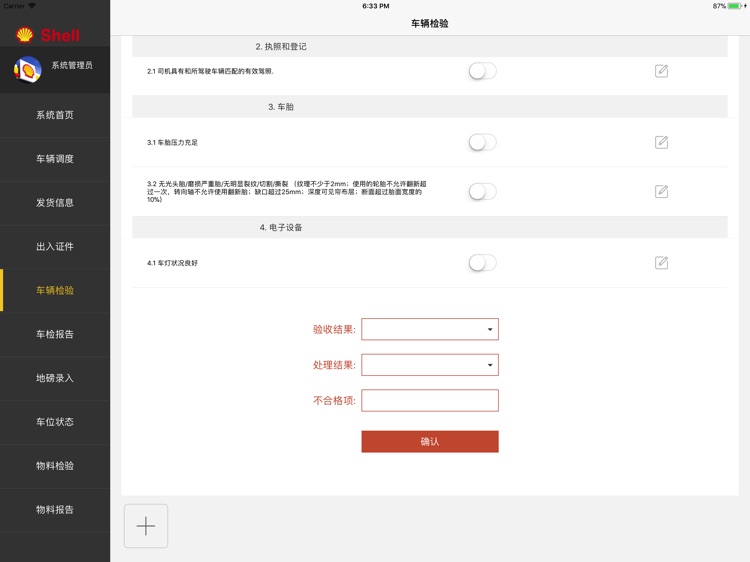Open 车位状态 menu item
The width and height of the screenshot is (750, 562).
coord(55,422)
